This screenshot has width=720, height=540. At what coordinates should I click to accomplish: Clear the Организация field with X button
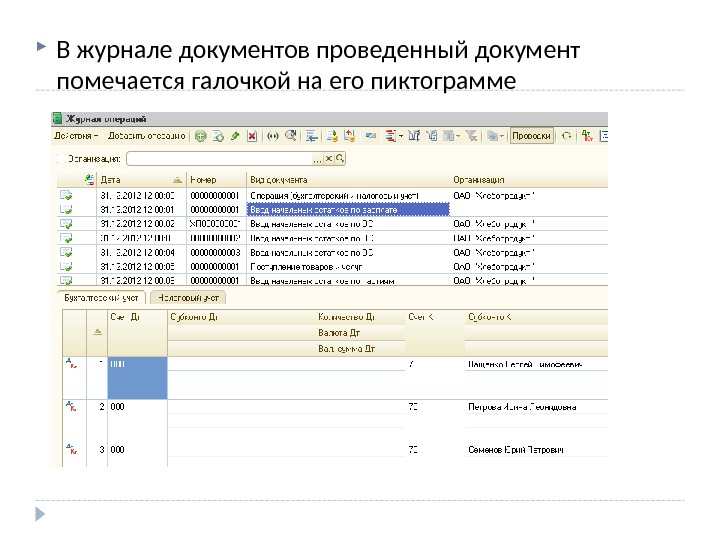(328, 159)
